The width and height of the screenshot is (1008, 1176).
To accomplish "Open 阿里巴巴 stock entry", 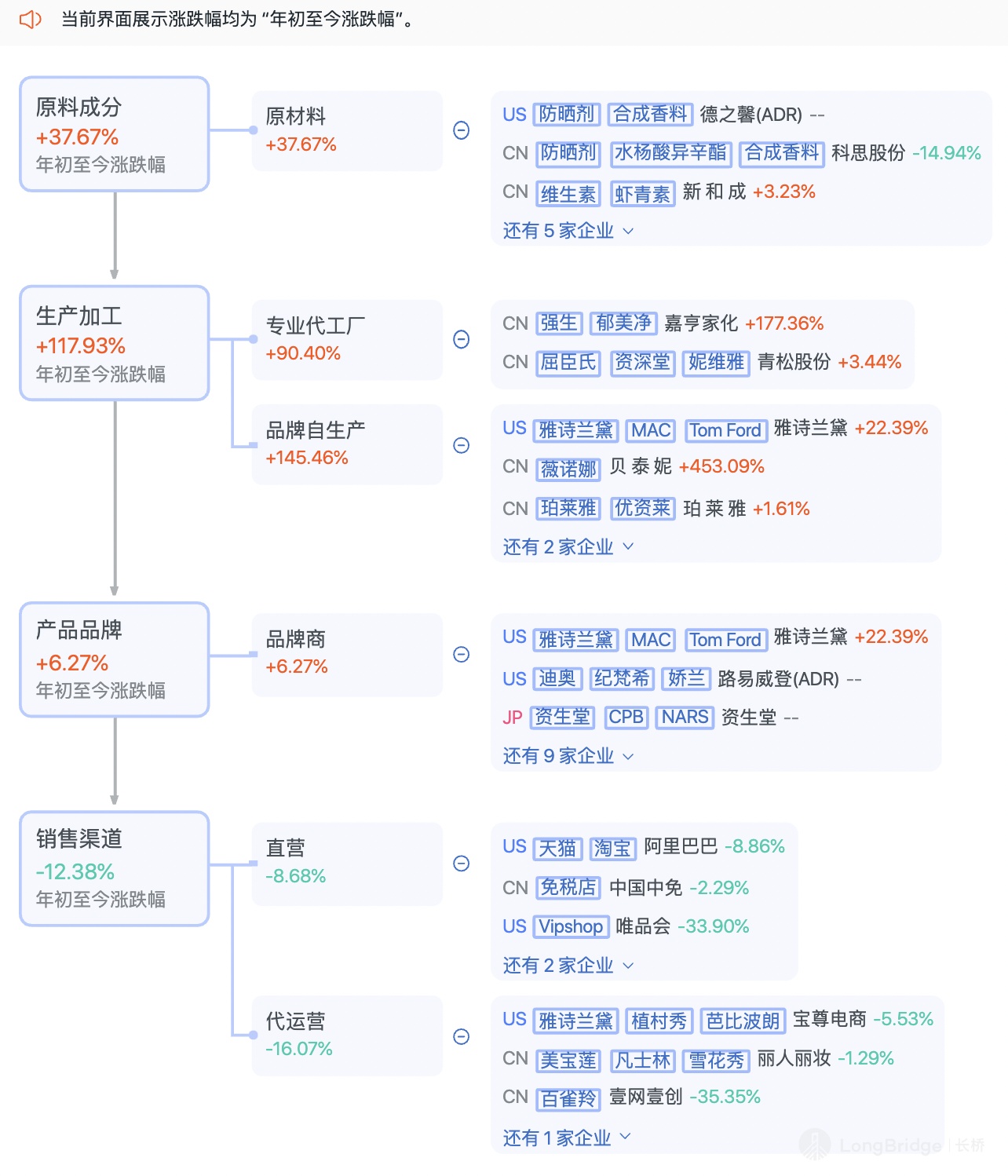I will pos(681,846).
